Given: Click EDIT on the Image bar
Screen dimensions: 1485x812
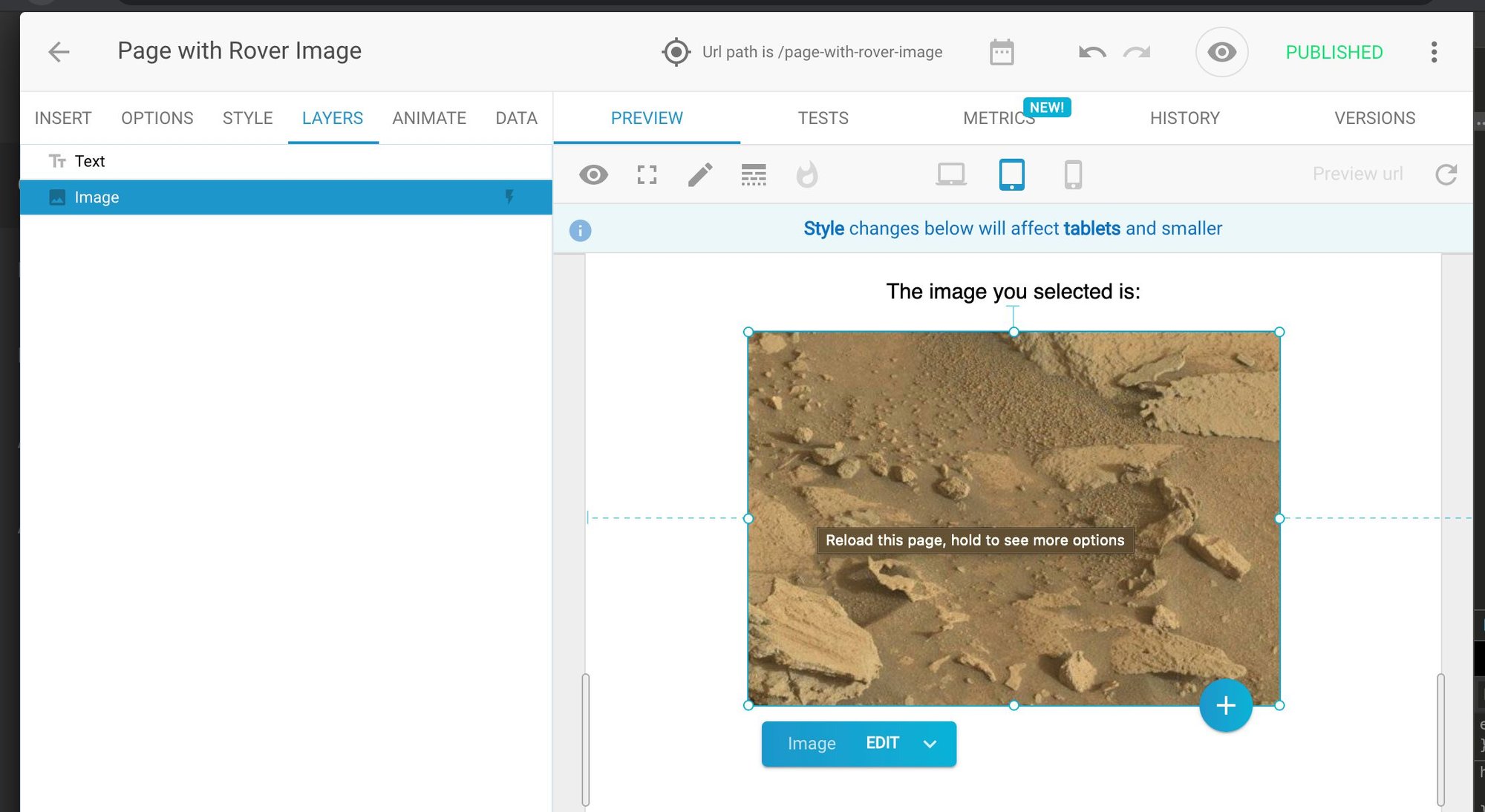Looking at the screenshot, I should 882,743.
